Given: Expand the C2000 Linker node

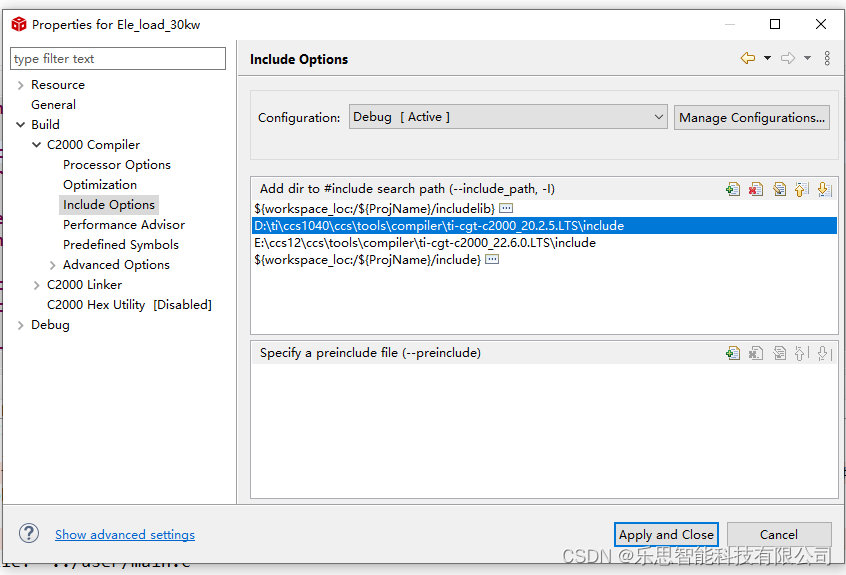Looking at the screenshot, I should (36, 285).
